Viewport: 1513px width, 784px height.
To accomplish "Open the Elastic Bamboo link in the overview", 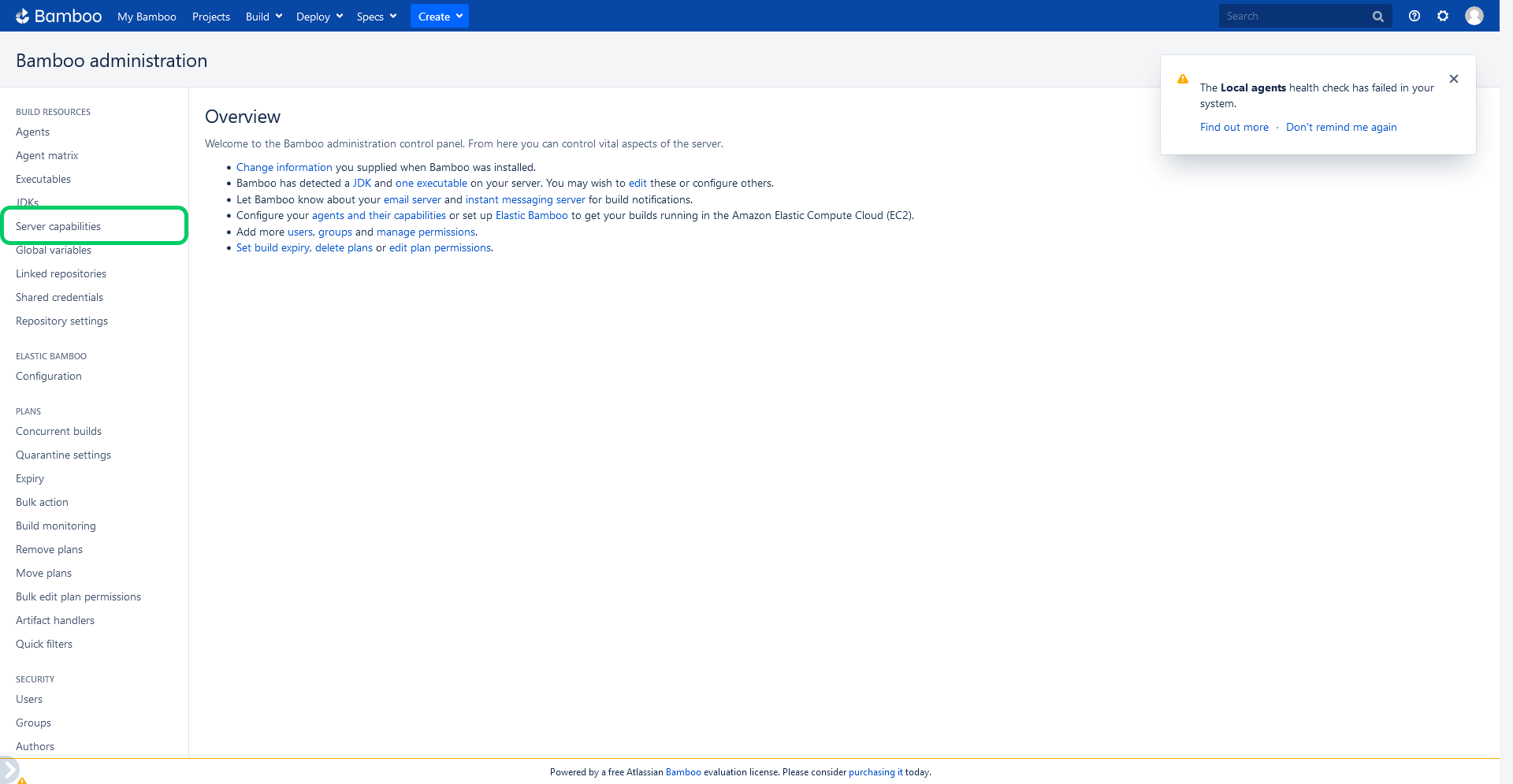I will click(532, 215).
